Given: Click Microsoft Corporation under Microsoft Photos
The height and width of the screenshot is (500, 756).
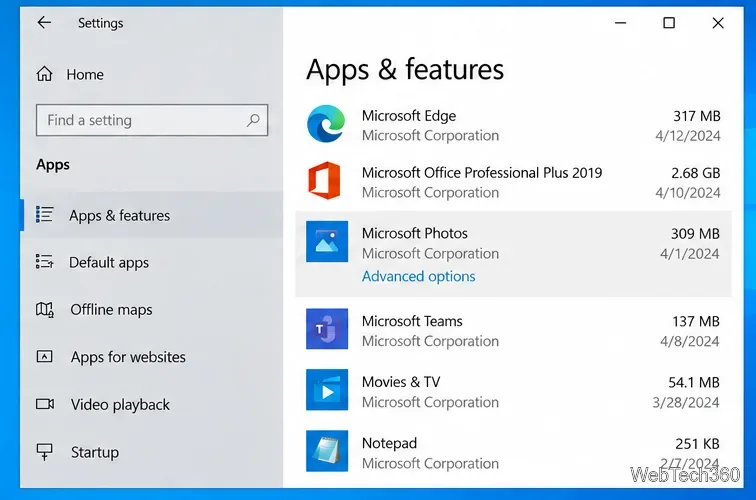Looking at the screenshot, I should pos(431,254).
